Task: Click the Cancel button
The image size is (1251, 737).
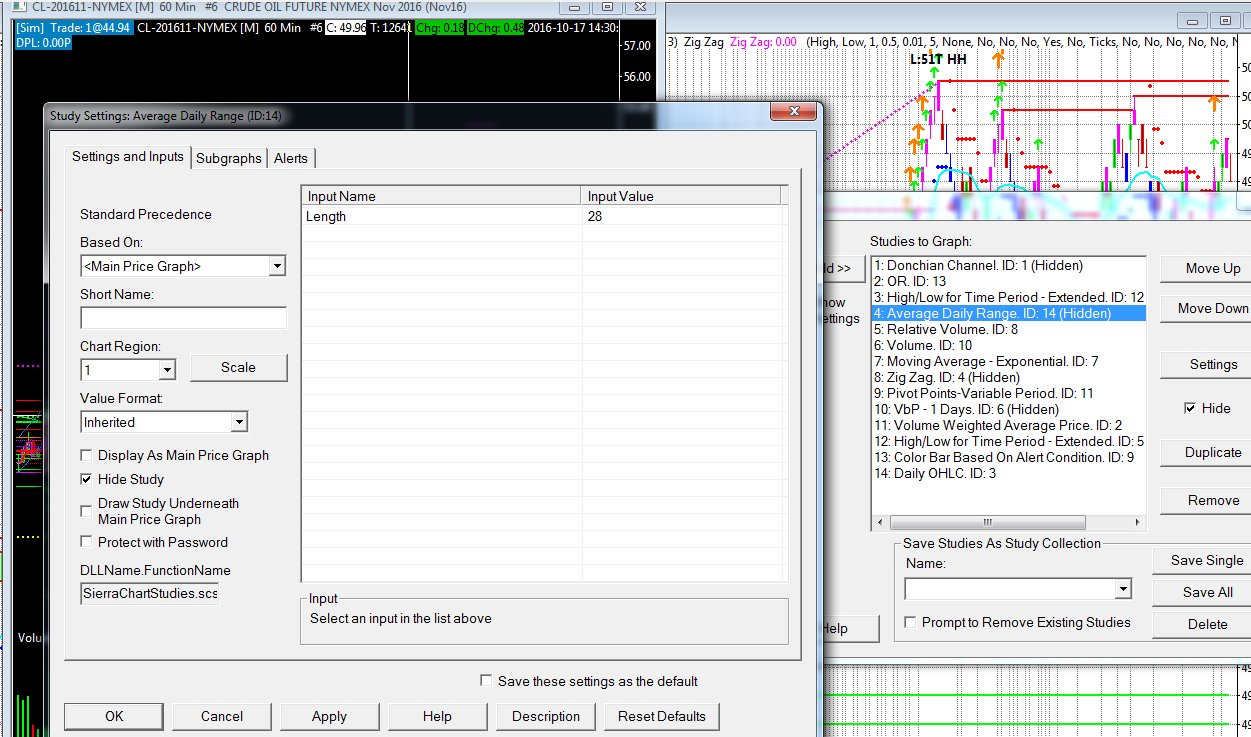Action: click(x=222, y=716)
